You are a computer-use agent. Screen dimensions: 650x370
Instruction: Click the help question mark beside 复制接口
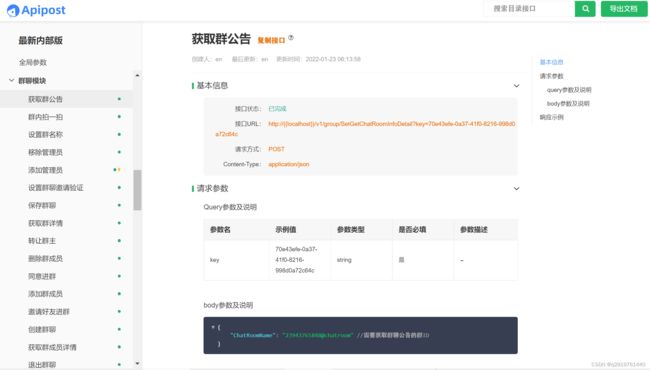click(291, 38)
